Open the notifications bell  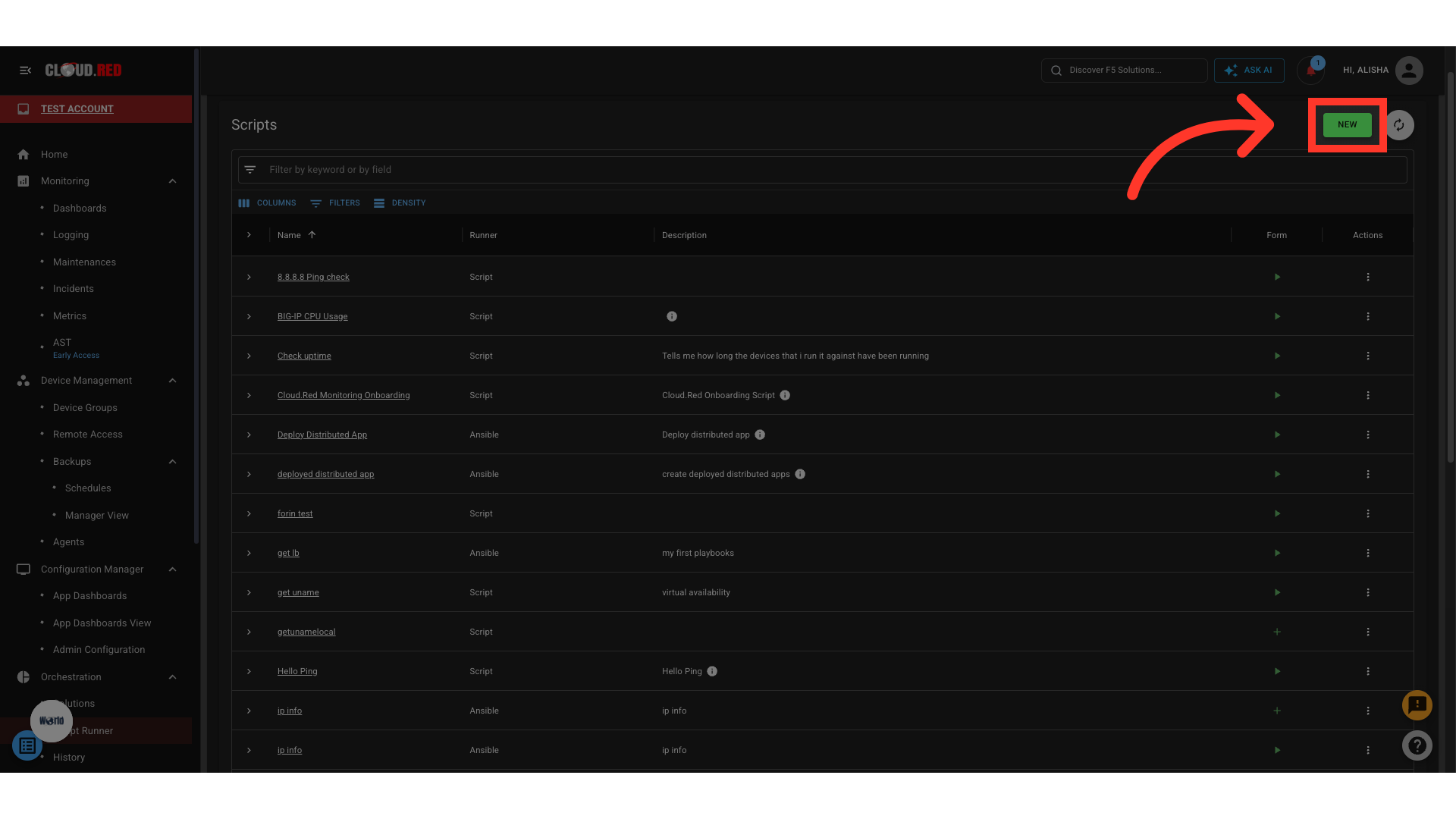1310,71
